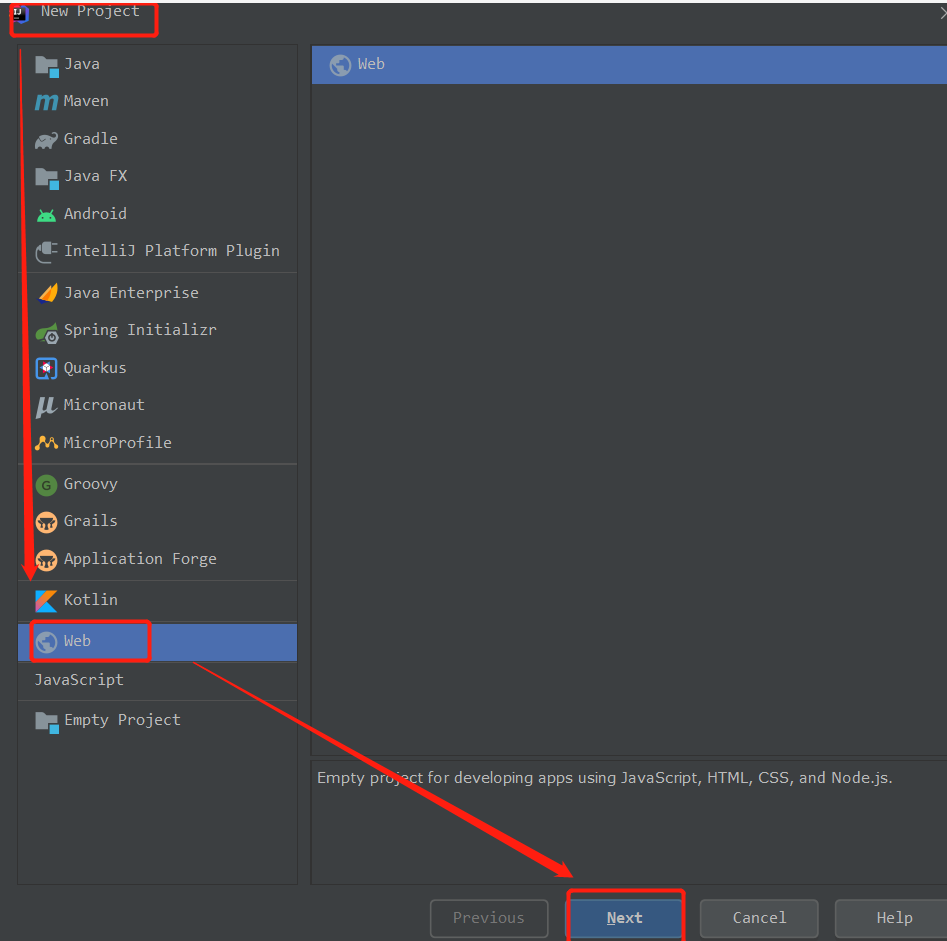Click the Java Enterprise sail icon
The width and height of the screenshot is (947, 941).
tap(48, 293)
